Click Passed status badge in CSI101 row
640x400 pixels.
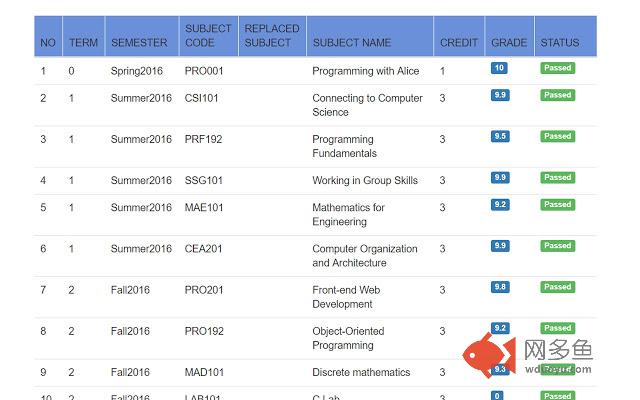coord(558,95)
